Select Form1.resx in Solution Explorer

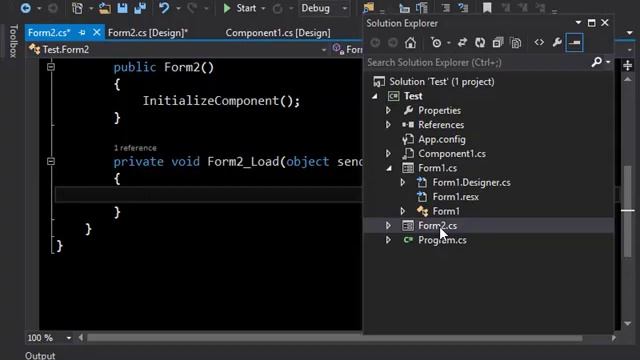tap(456, 197)
